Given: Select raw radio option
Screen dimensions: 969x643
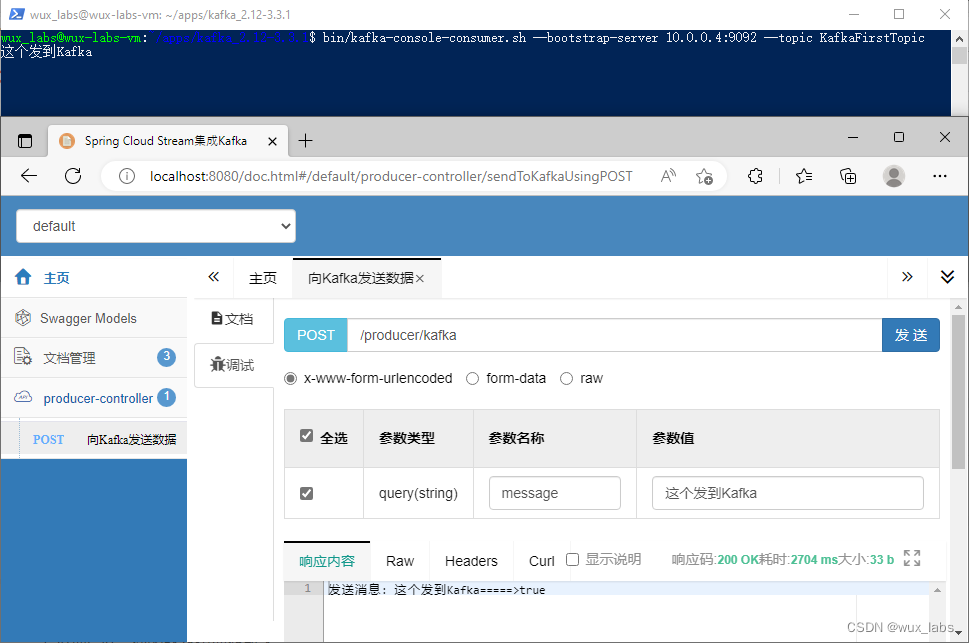Looking at the screenshot, I should (x=566, y=378).
